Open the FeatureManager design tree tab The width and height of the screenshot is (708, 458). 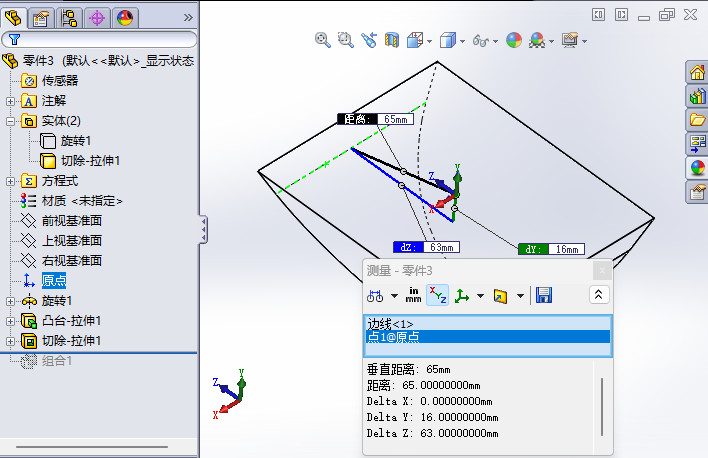13,18
